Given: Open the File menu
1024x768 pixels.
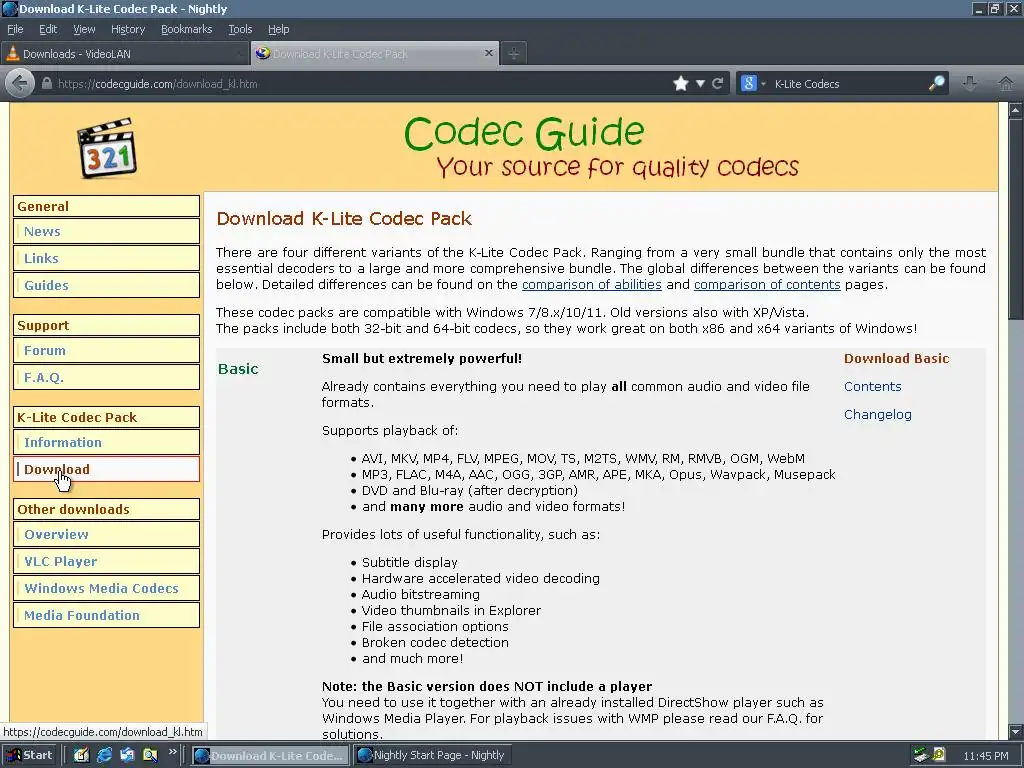Looking at the screenshot, I should [15, 29].
